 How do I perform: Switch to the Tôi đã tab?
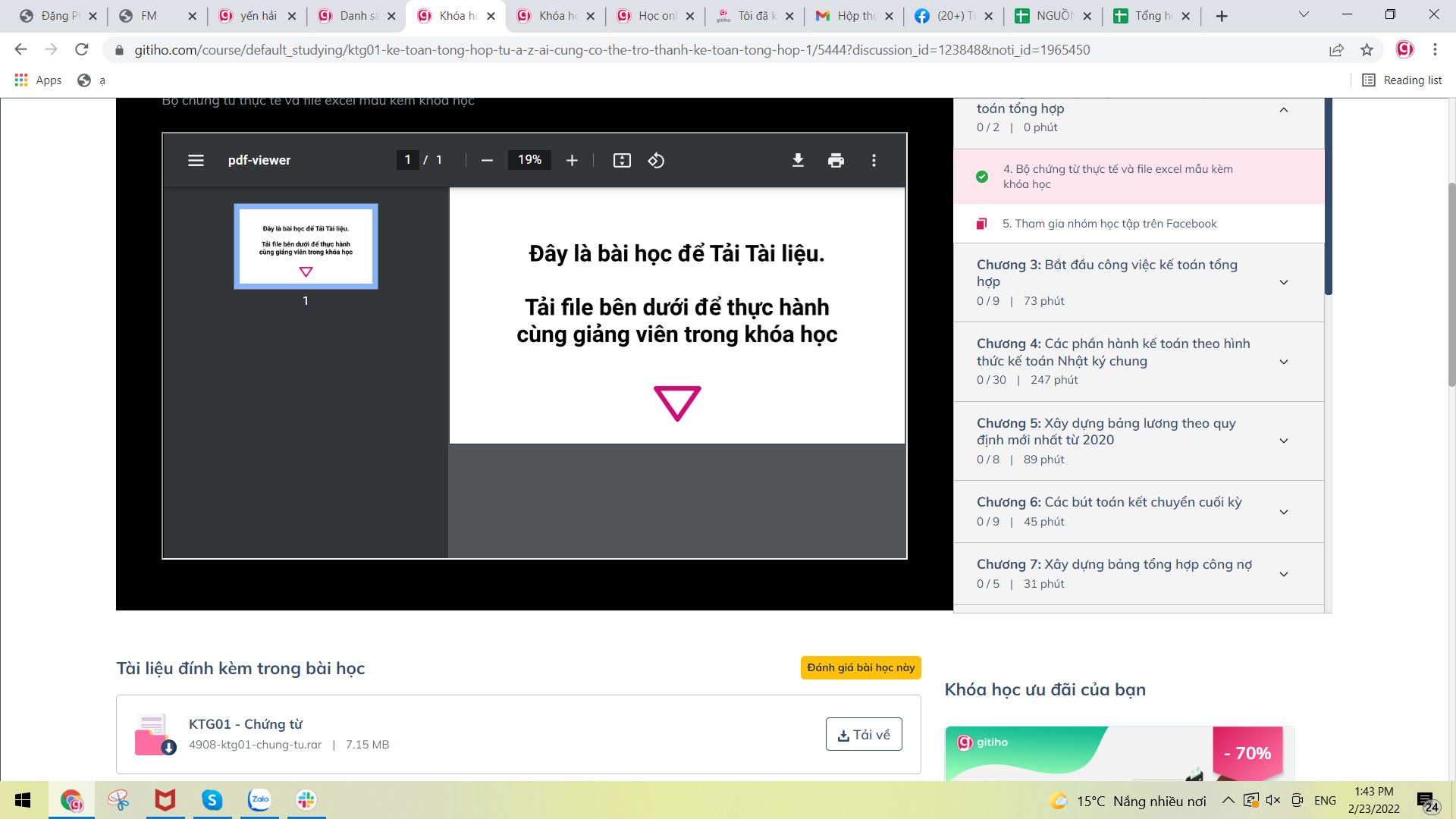coord(755,16)
